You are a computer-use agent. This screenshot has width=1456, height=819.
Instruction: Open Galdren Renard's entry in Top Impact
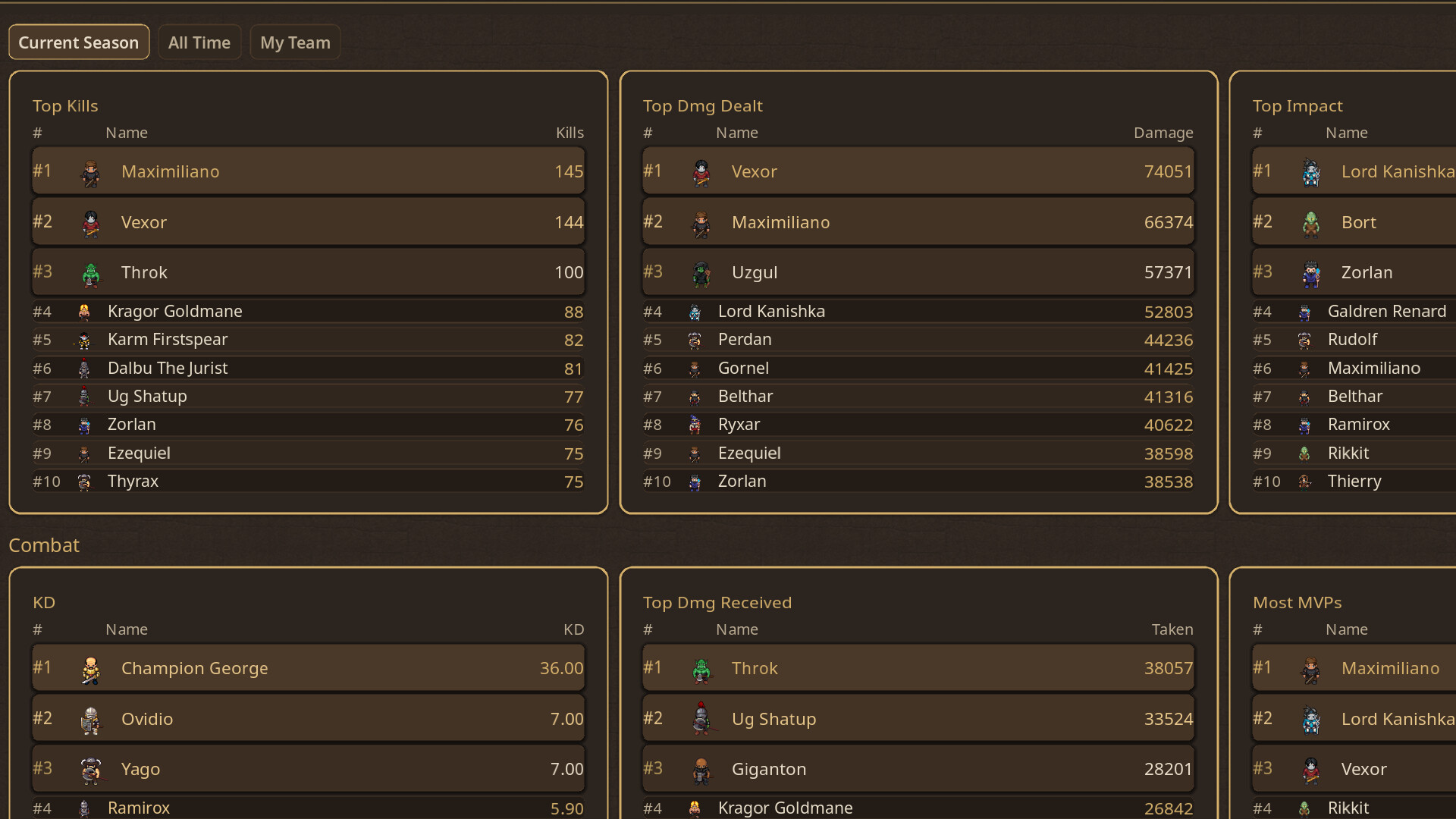(x=1387, y=312)
